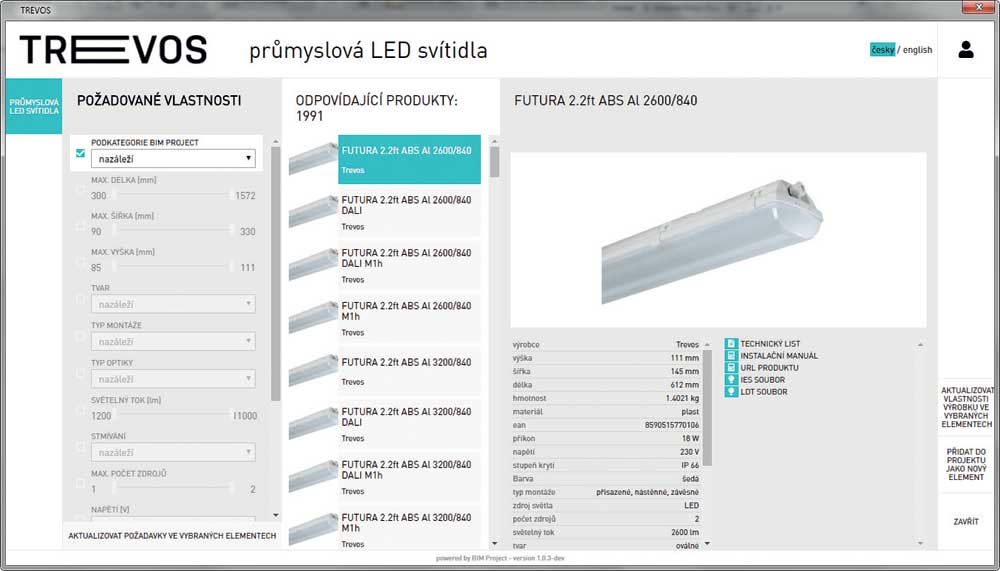Open the Typ montáže dropdown
Viewport: 1000px width, 571px height.
pyautogui.click(x=173, y=341)
